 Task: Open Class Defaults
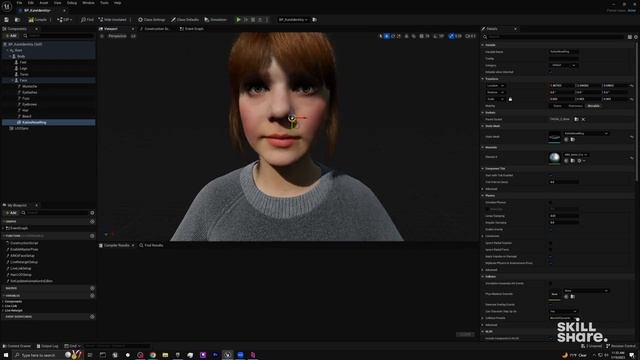185,20
